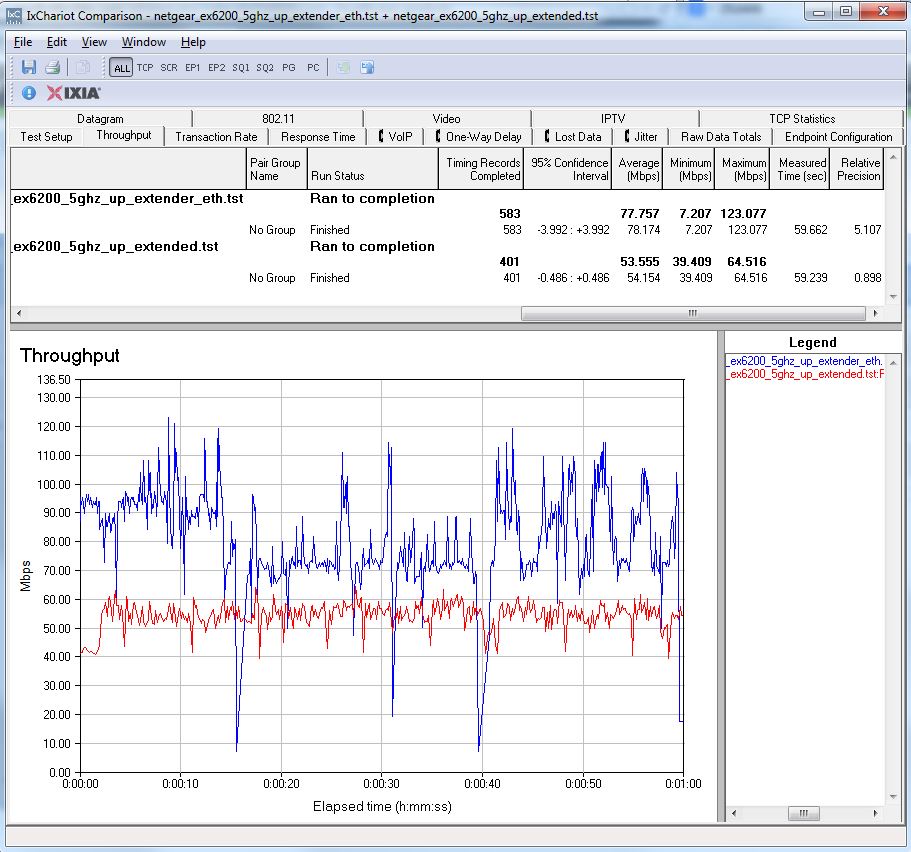Click the IXIA logo

74,93
